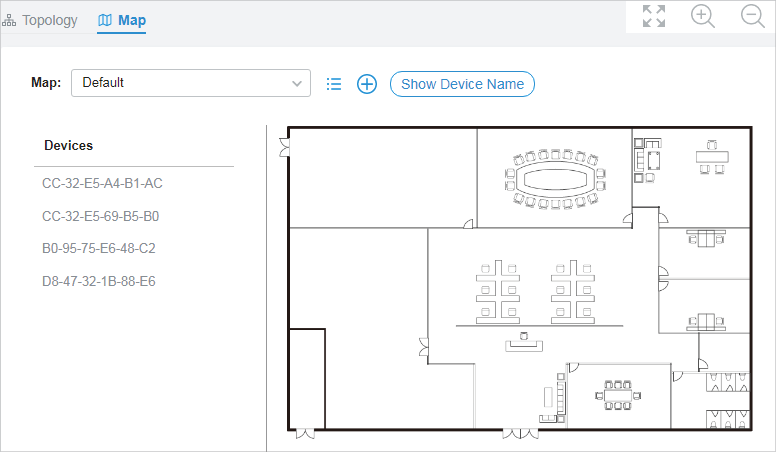Click the oval conference table on the floor plan
Screen dimensions: 776x452
tap(555, 179)
